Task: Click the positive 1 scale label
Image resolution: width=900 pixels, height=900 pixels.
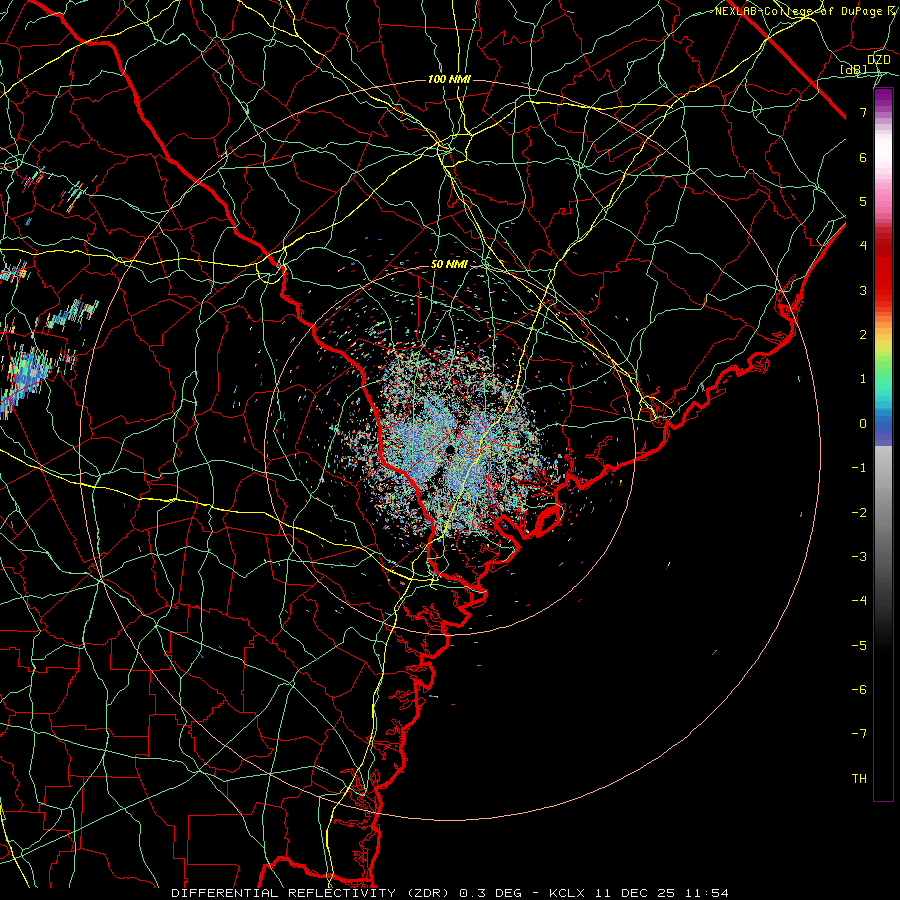Action: [863, 379]
